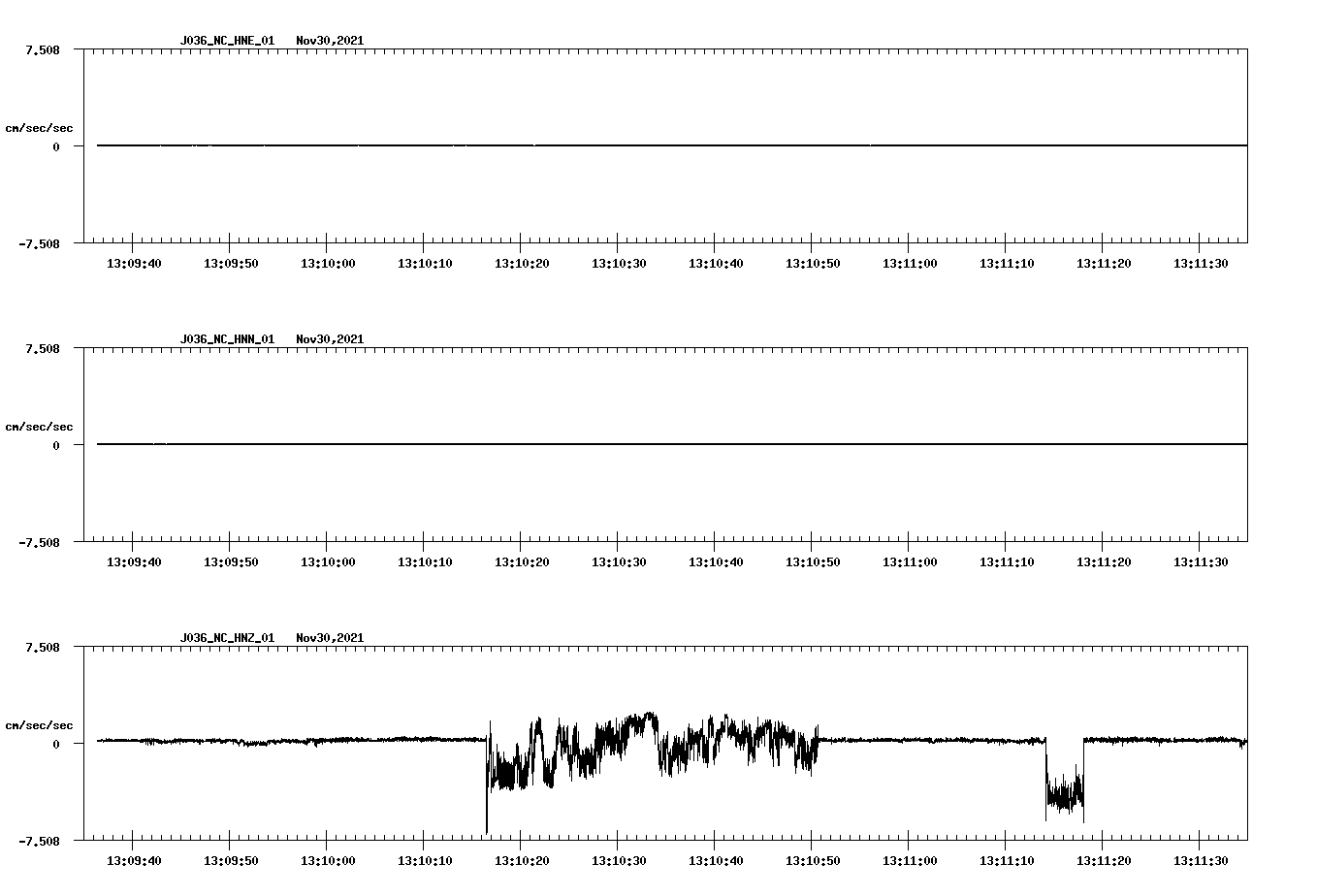
Task: Click the cm/sec/sec unit label on HNZ chart
Action: pyautogui.click(x=39, y=725)
